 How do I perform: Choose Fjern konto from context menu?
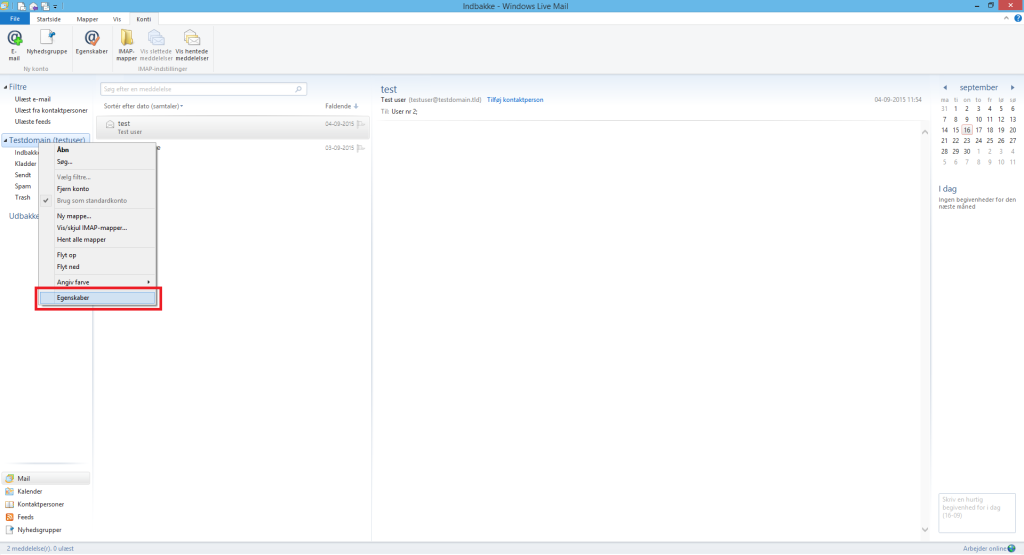98,189
